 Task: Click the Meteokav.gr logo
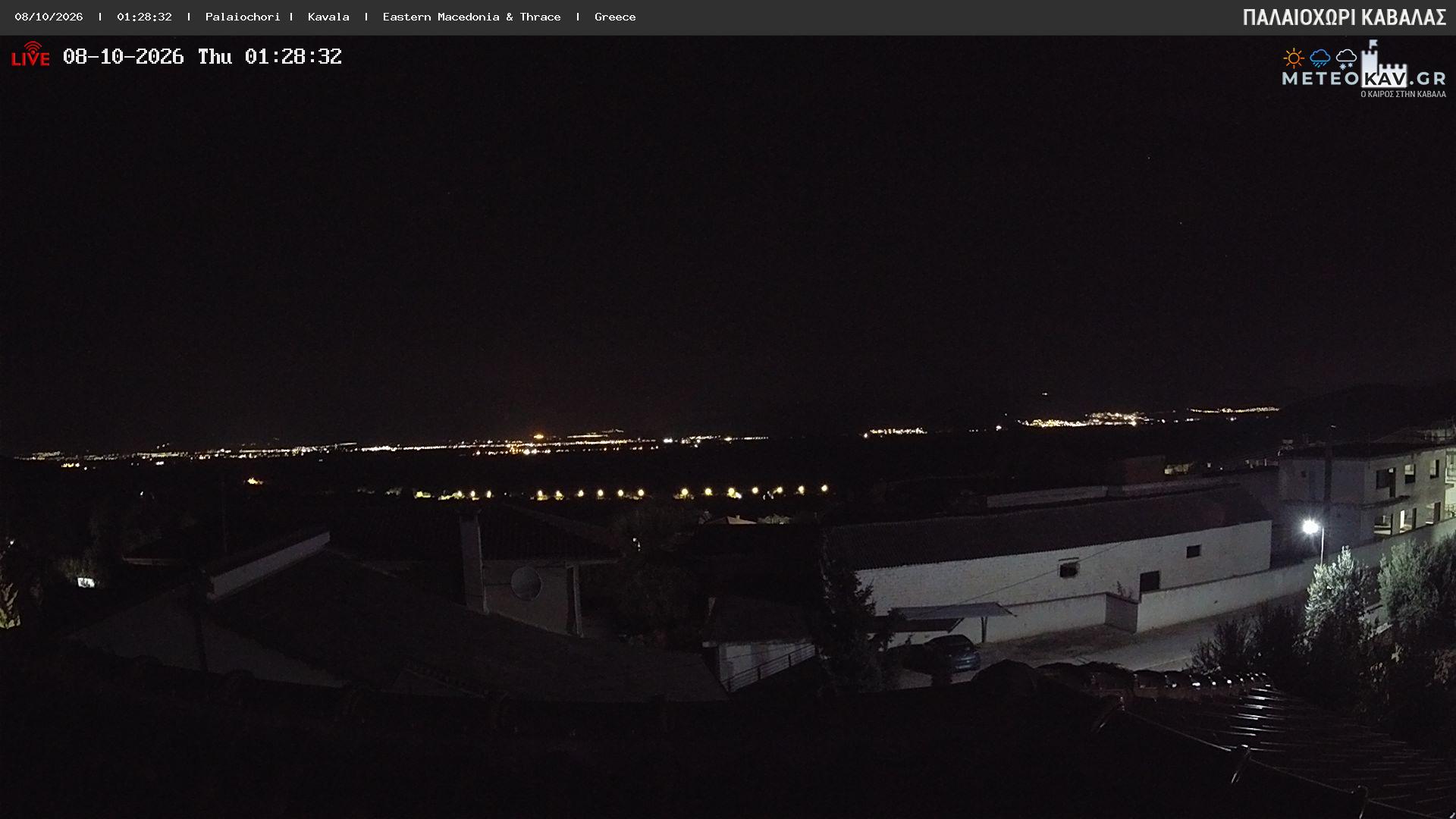(1363, 70)
